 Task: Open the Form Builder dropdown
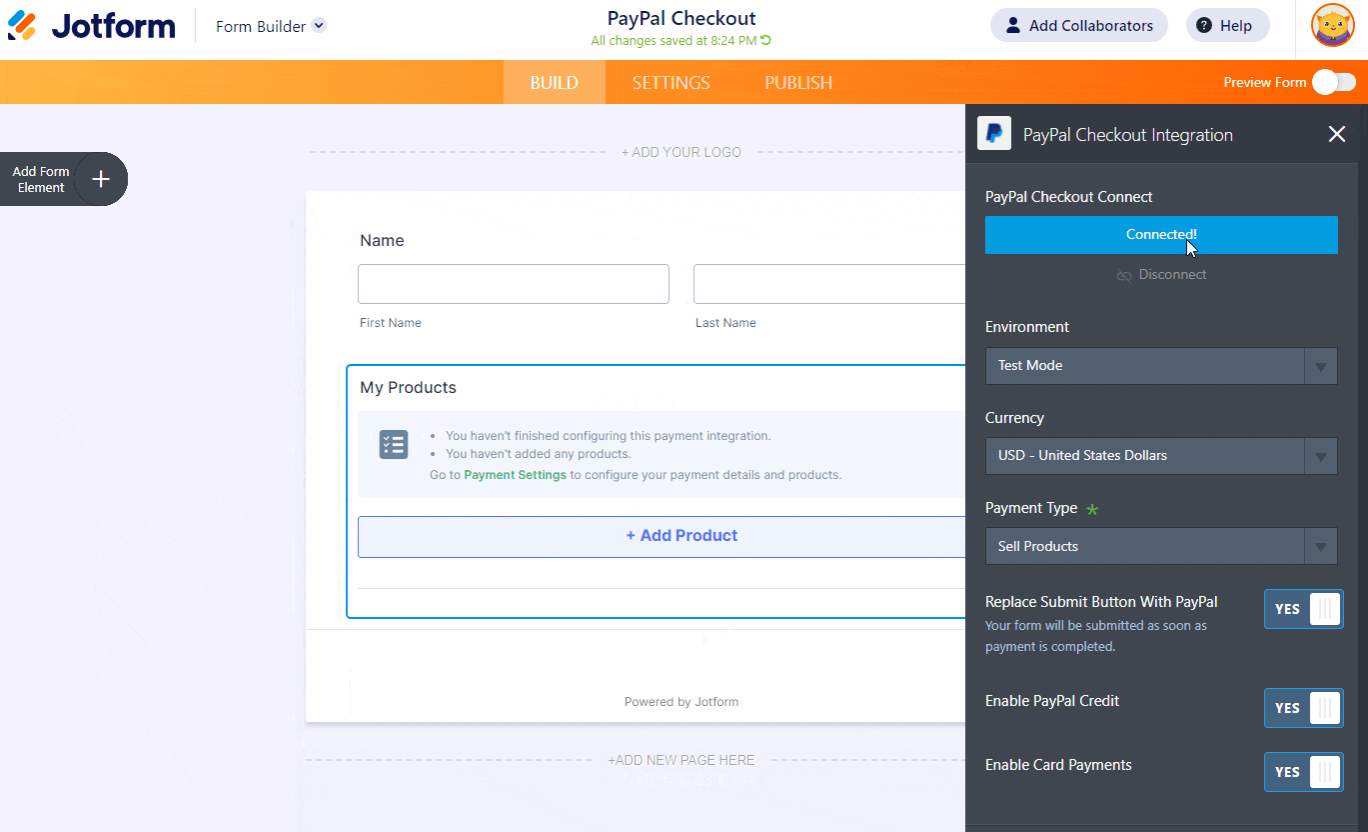click(x=271, y=26)
